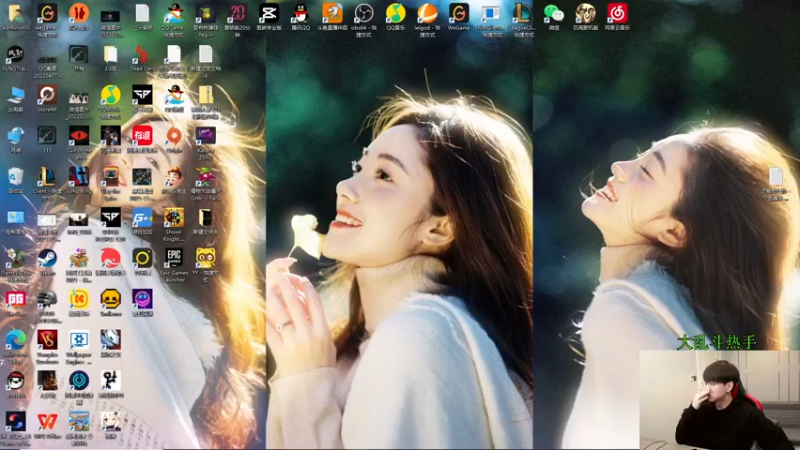The width and height of the screenshot is (800, 450).
Task: Launch WPS Office shortcut
Action: pyautogui.click(x=47, y=422)
